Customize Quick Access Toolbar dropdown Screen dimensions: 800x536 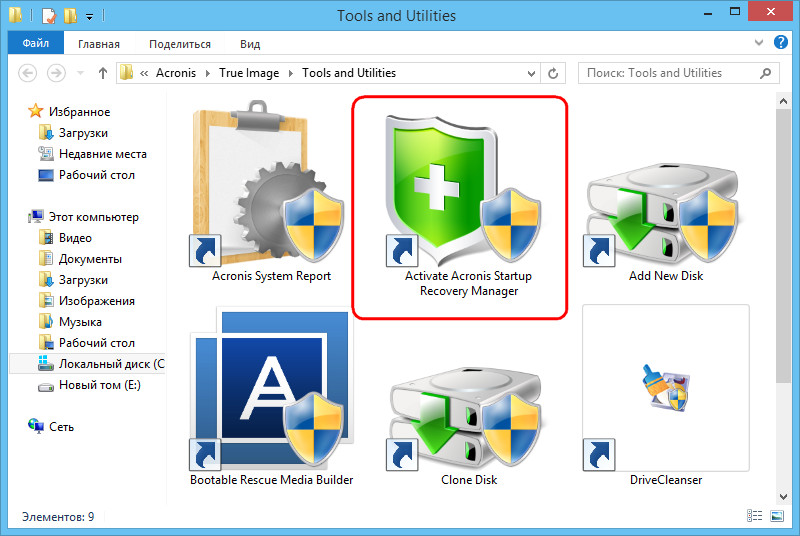(x=89, y=17)
